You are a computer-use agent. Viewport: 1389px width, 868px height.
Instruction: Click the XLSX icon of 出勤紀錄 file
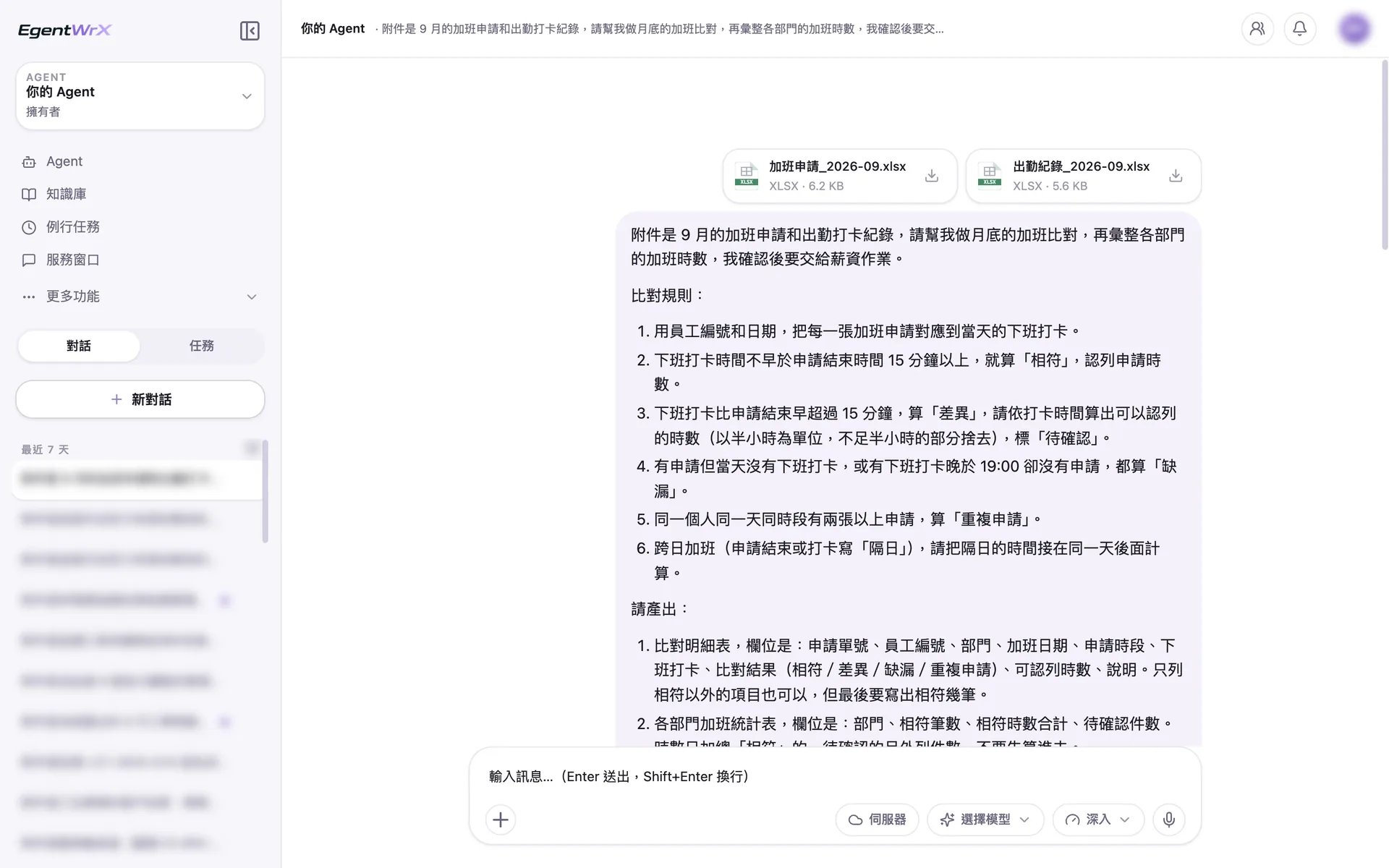pos(990,174)
